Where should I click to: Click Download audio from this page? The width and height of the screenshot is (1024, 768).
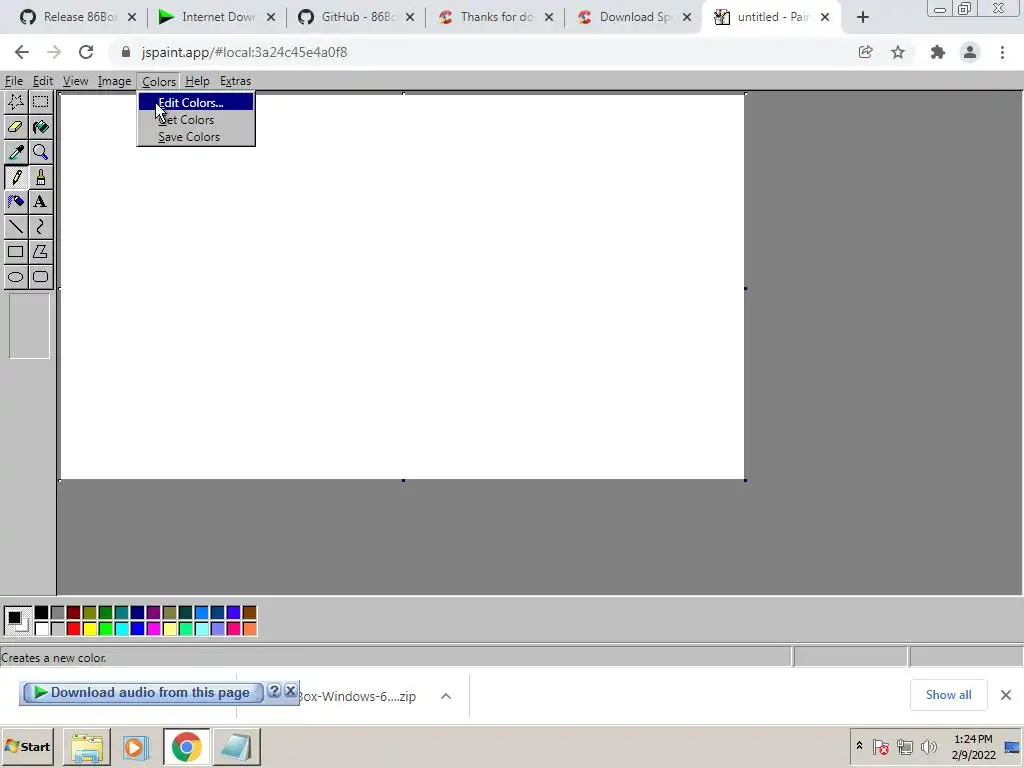click(x=142, y=692)
